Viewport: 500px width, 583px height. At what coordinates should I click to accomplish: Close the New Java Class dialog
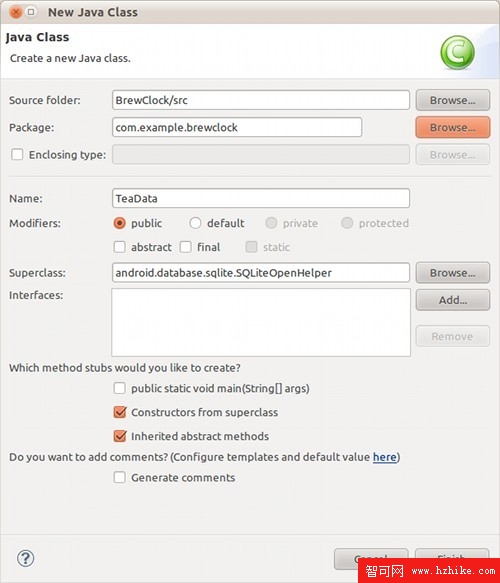click(16, 12)
